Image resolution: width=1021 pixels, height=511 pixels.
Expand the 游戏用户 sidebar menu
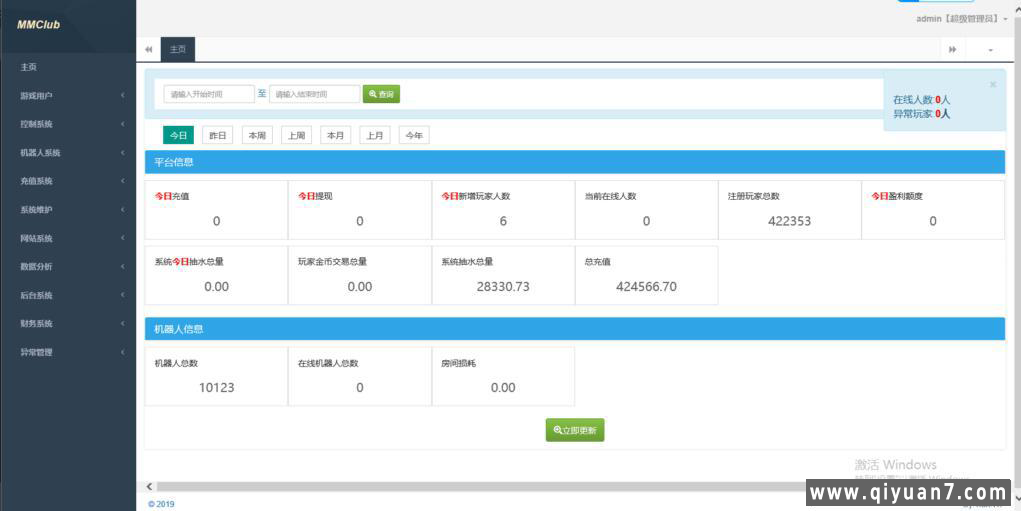[68, 96]
